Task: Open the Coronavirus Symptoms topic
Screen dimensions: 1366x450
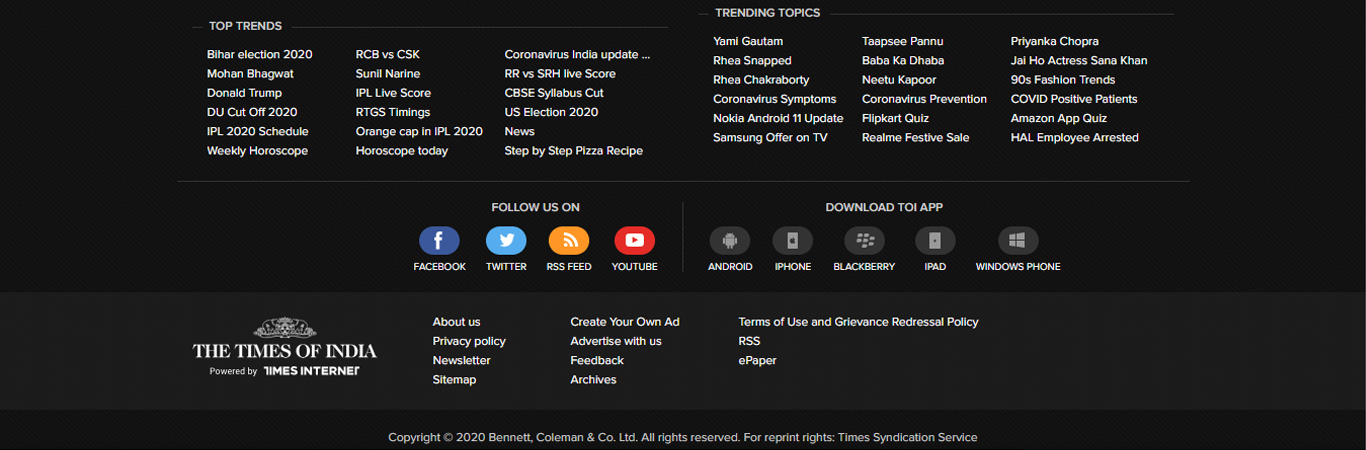Action: 774,99
